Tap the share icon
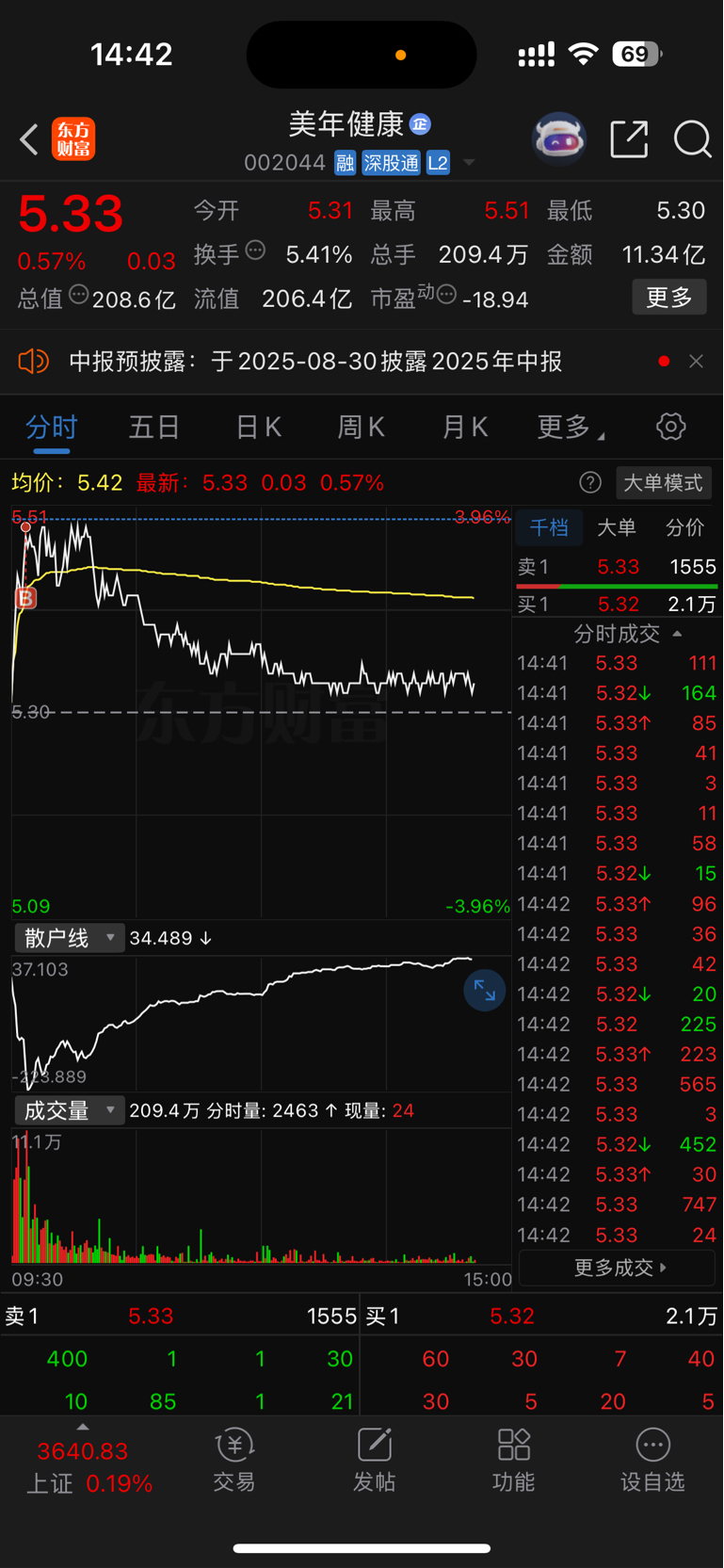 629,139
